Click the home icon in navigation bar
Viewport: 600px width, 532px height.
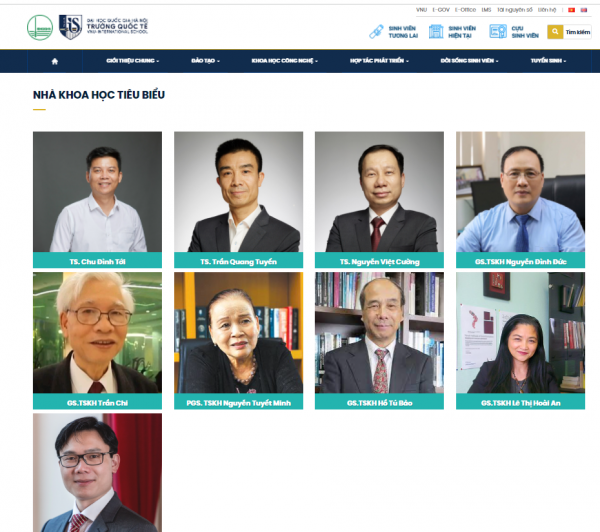click(x=55, y=61)
